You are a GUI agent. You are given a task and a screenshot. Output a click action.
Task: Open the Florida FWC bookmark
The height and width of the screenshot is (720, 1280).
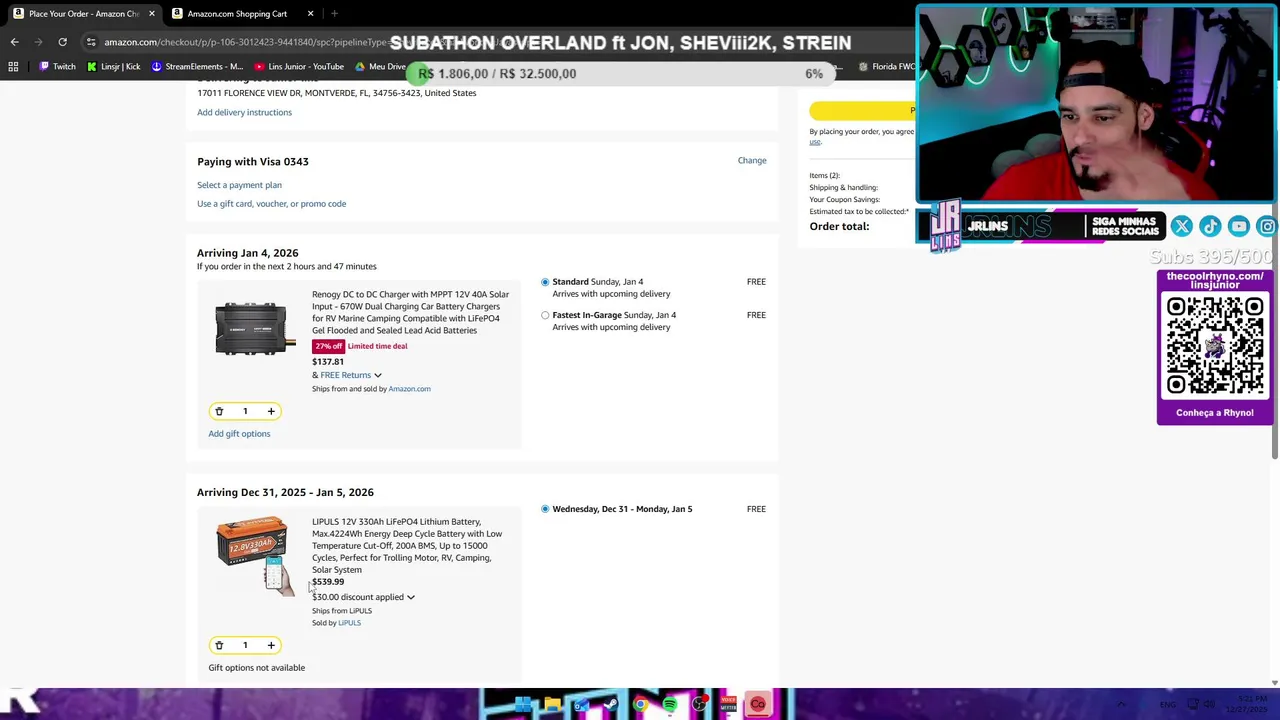pyautogui.click(x=886, y=67)
